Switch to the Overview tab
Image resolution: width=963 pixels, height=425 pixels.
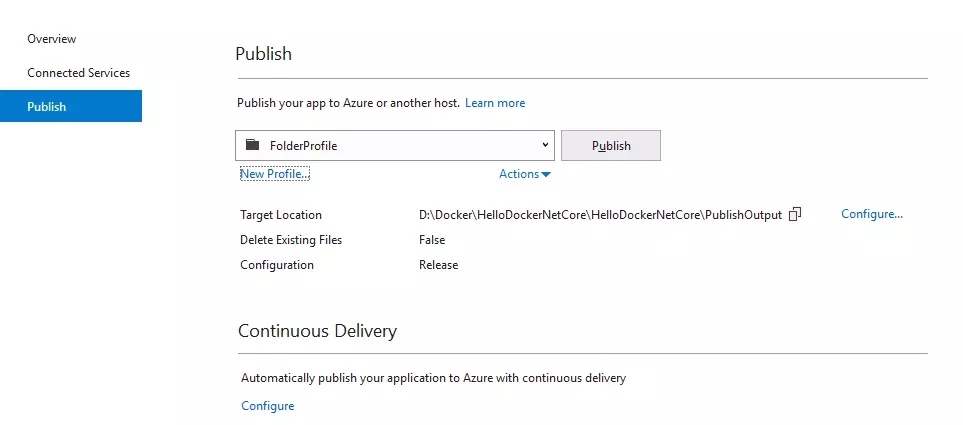pos(52,39)
